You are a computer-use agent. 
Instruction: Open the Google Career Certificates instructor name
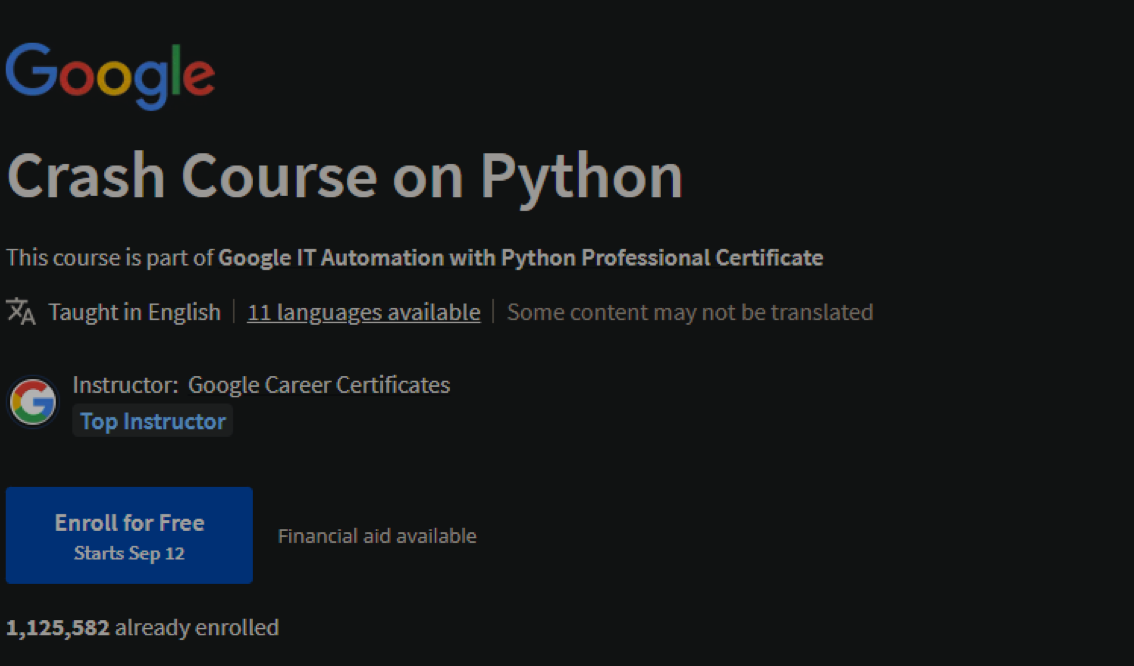[319, 385]
